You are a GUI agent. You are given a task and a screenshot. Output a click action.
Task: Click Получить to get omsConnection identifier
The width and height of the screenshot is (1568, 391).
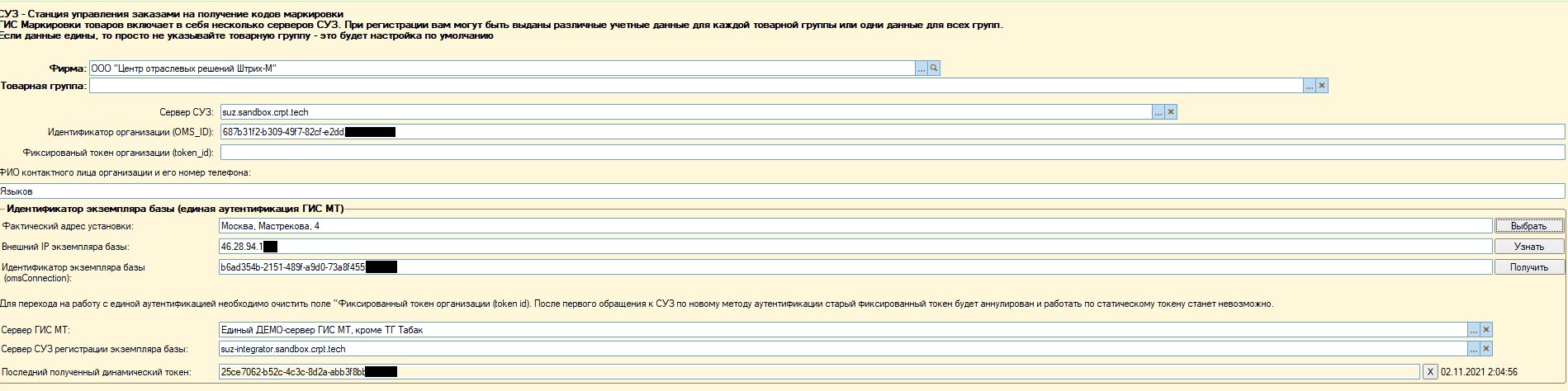[x=1529, y=267]
